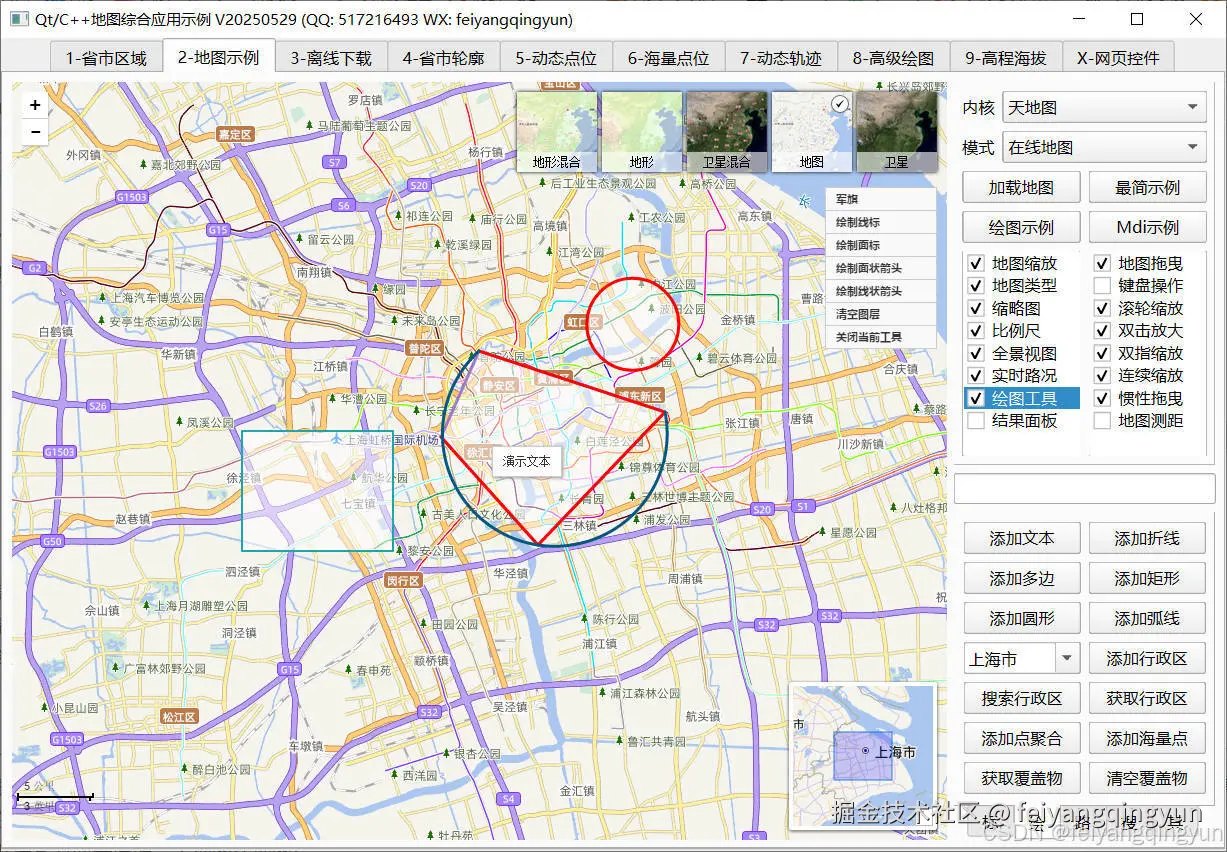Image resolution: width=1227 pixels, height=852 pixels.
Task: Click the checkmark badge on the 地图 layer
Action: point(838,102)
